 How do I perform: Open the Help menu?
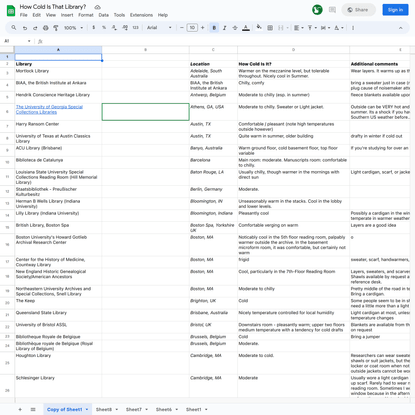point(163,15)
